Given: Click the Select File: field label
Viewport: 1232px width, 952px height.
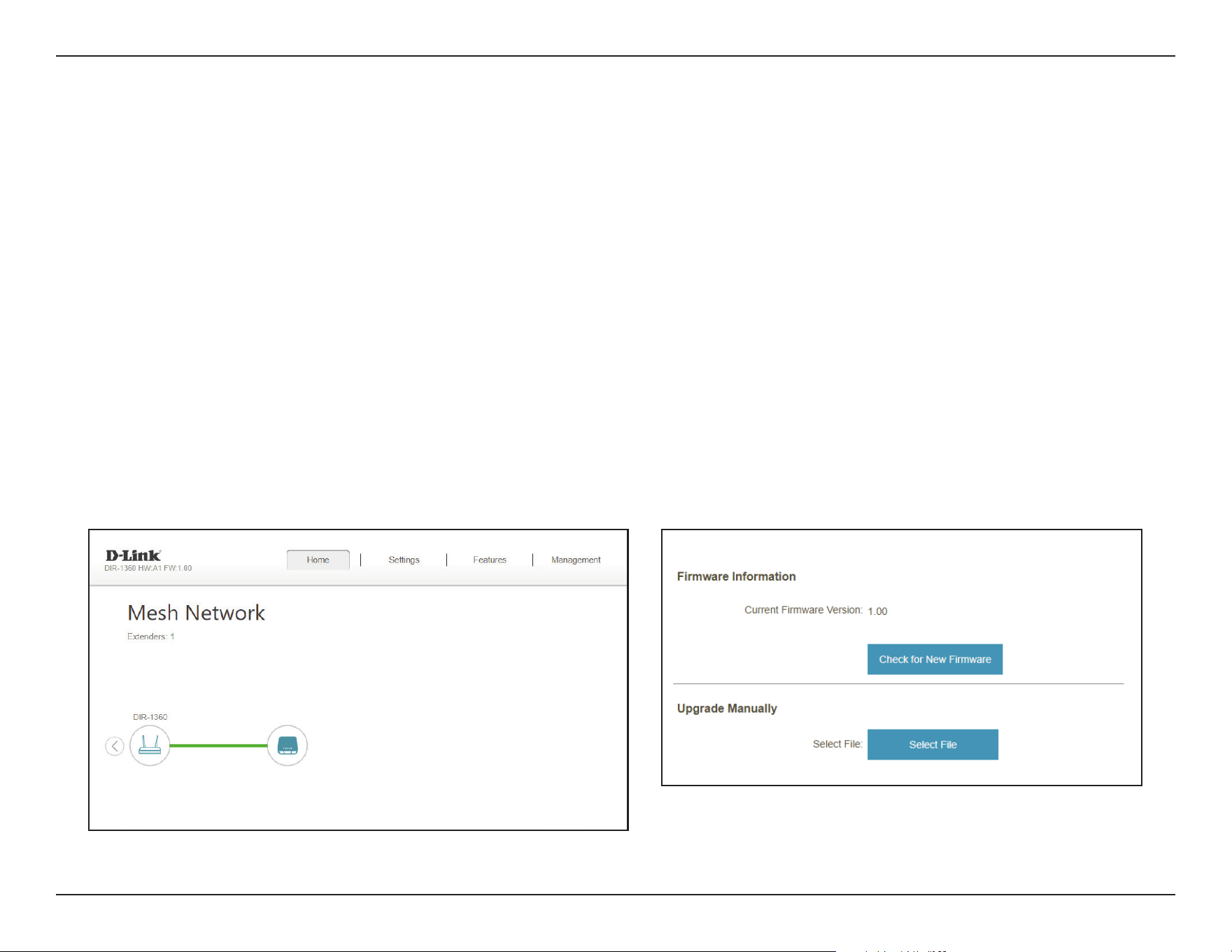Looking at the screenshot, I should click(837, 744).
